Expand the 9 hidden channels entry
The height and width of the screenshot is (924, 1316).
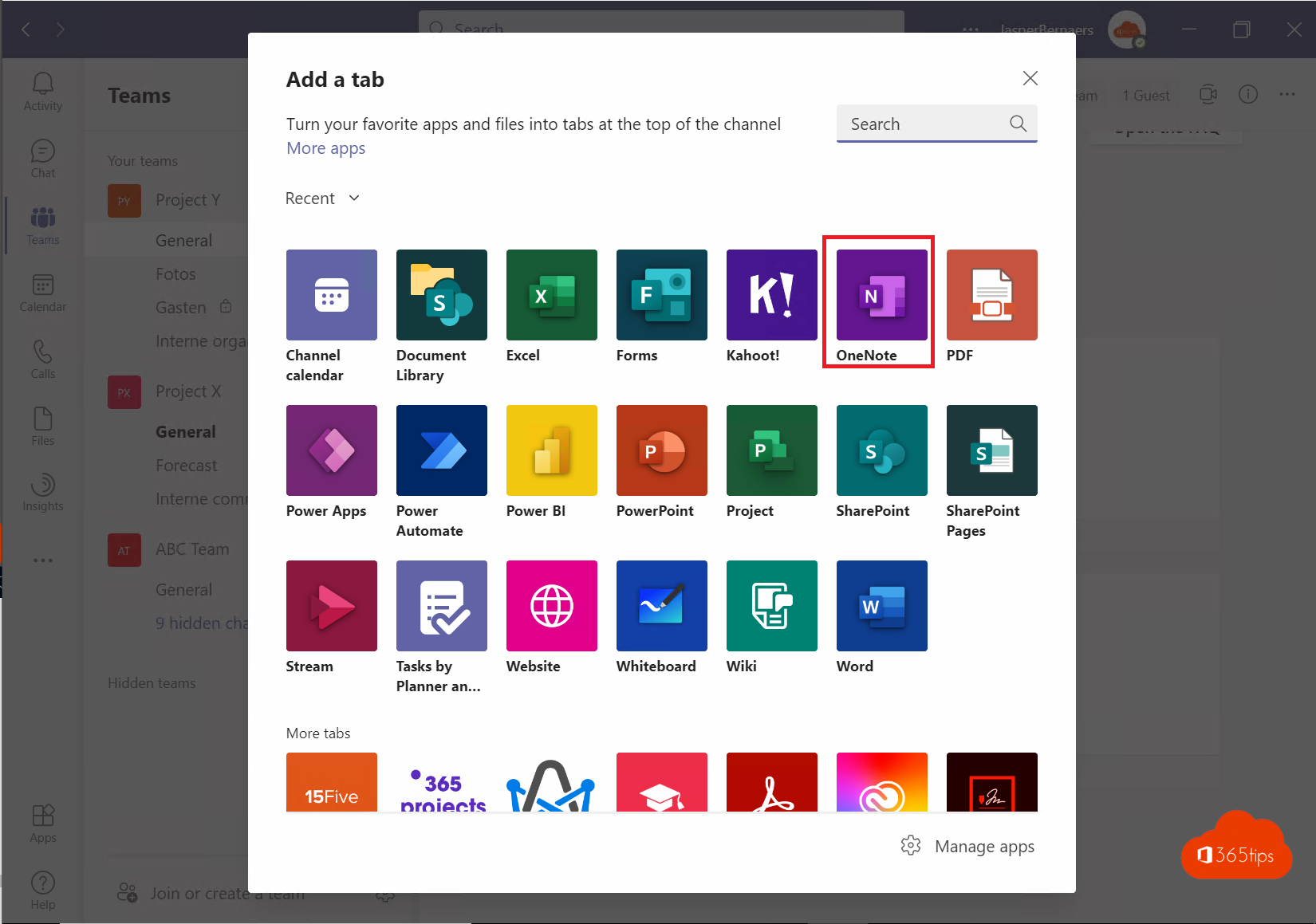tap(201, 623)
